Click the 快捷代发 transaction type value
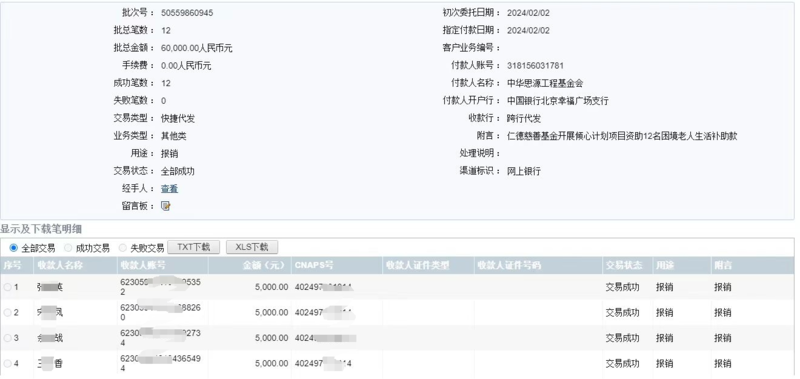 coord(178,118)
